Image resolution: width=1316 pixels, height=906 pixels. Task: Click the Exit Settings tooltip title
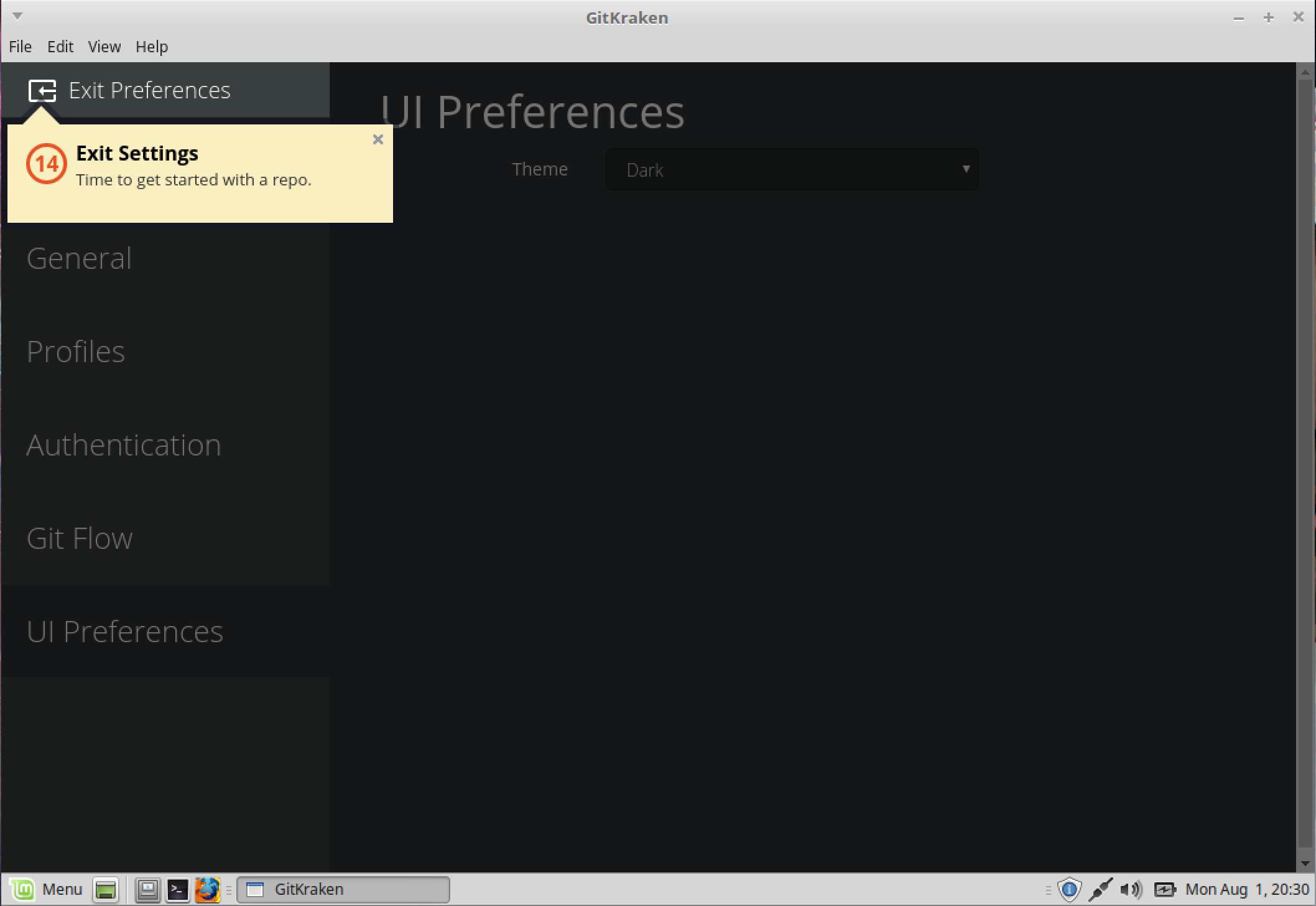tap(137, 153)
